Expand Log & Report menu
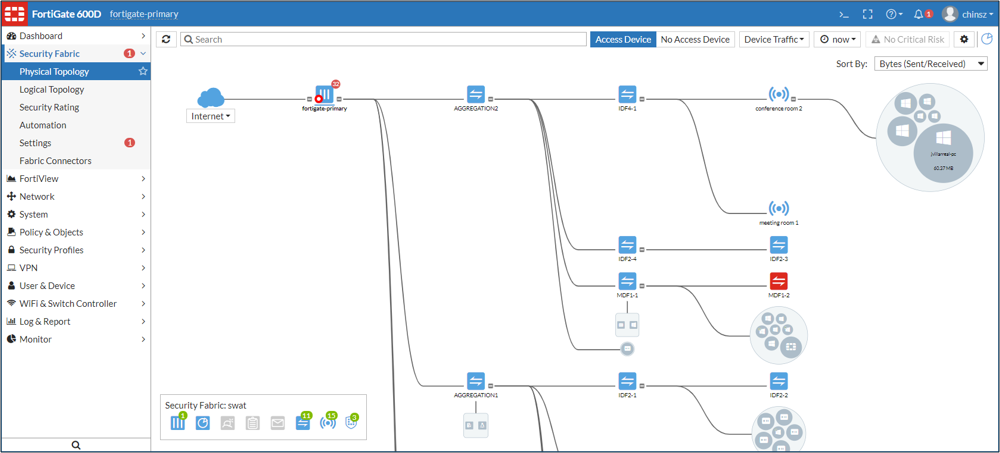The height and width of the screenshot is (453, 1000). coord(76,322)
